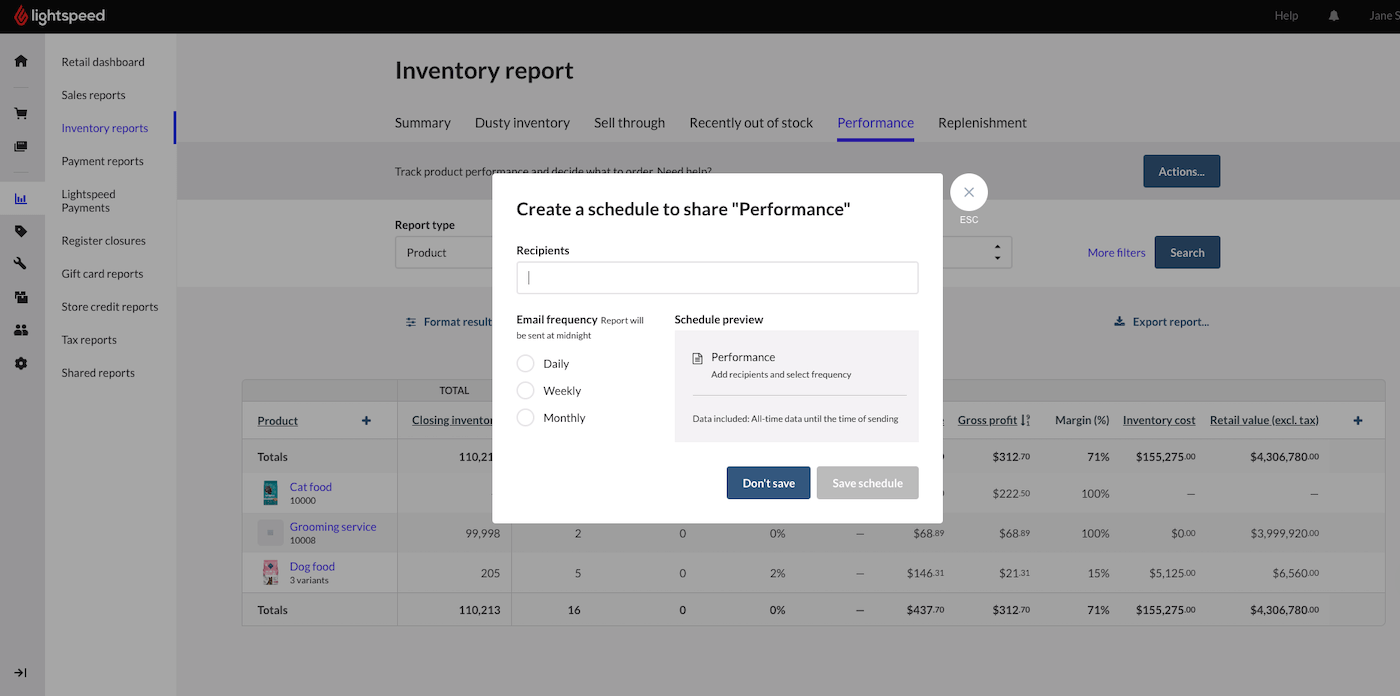Open the settings gear icon
1400x696 pixels.
[x=21, y=363]
